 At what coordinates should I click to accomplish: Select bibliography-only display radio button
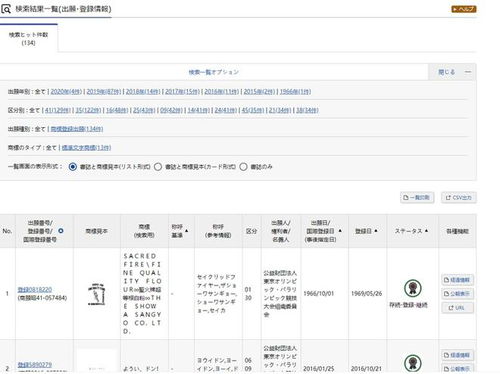click(243, 167)
